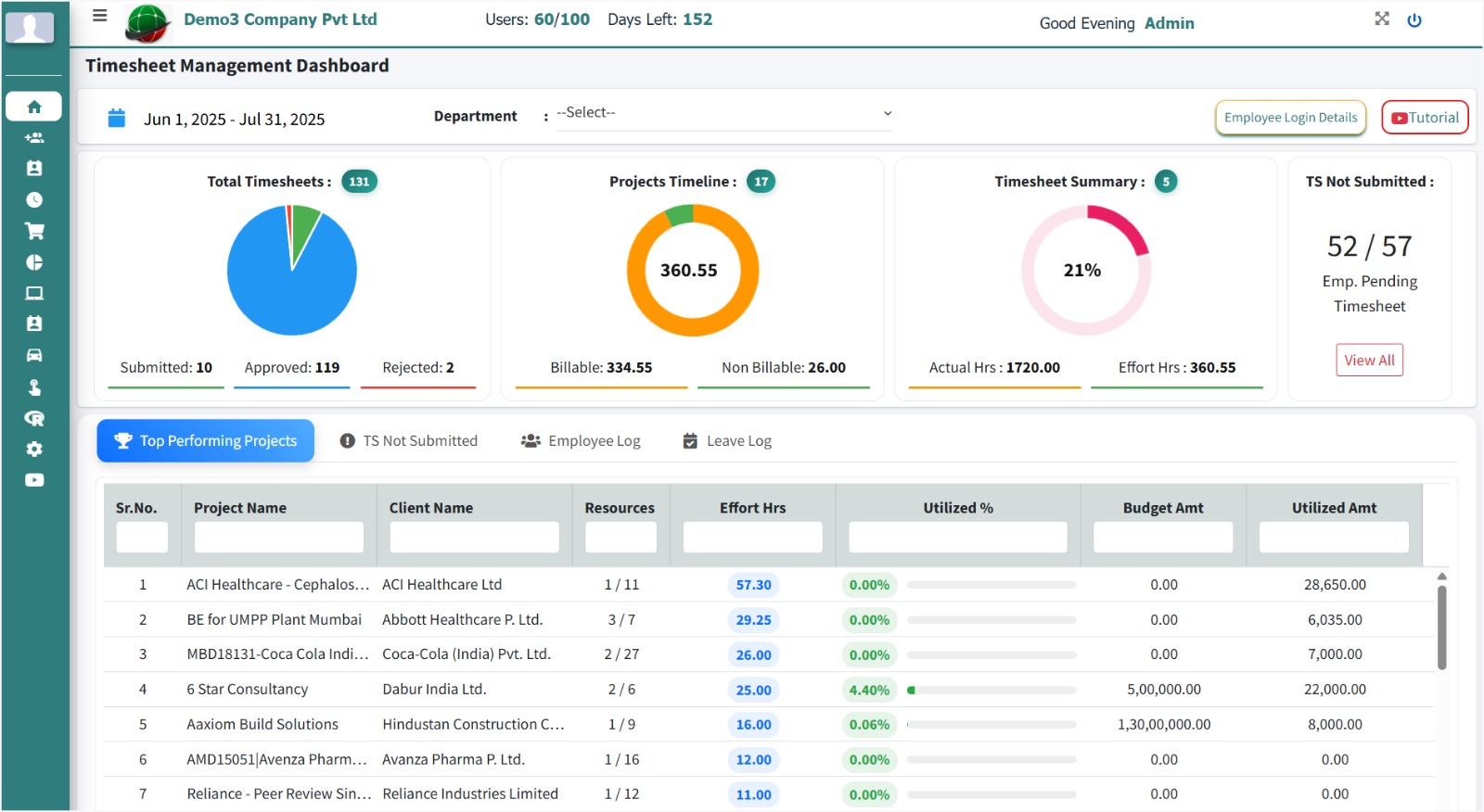
Task: Open the Tutorial video button
Action: (x=1425, y=118)
